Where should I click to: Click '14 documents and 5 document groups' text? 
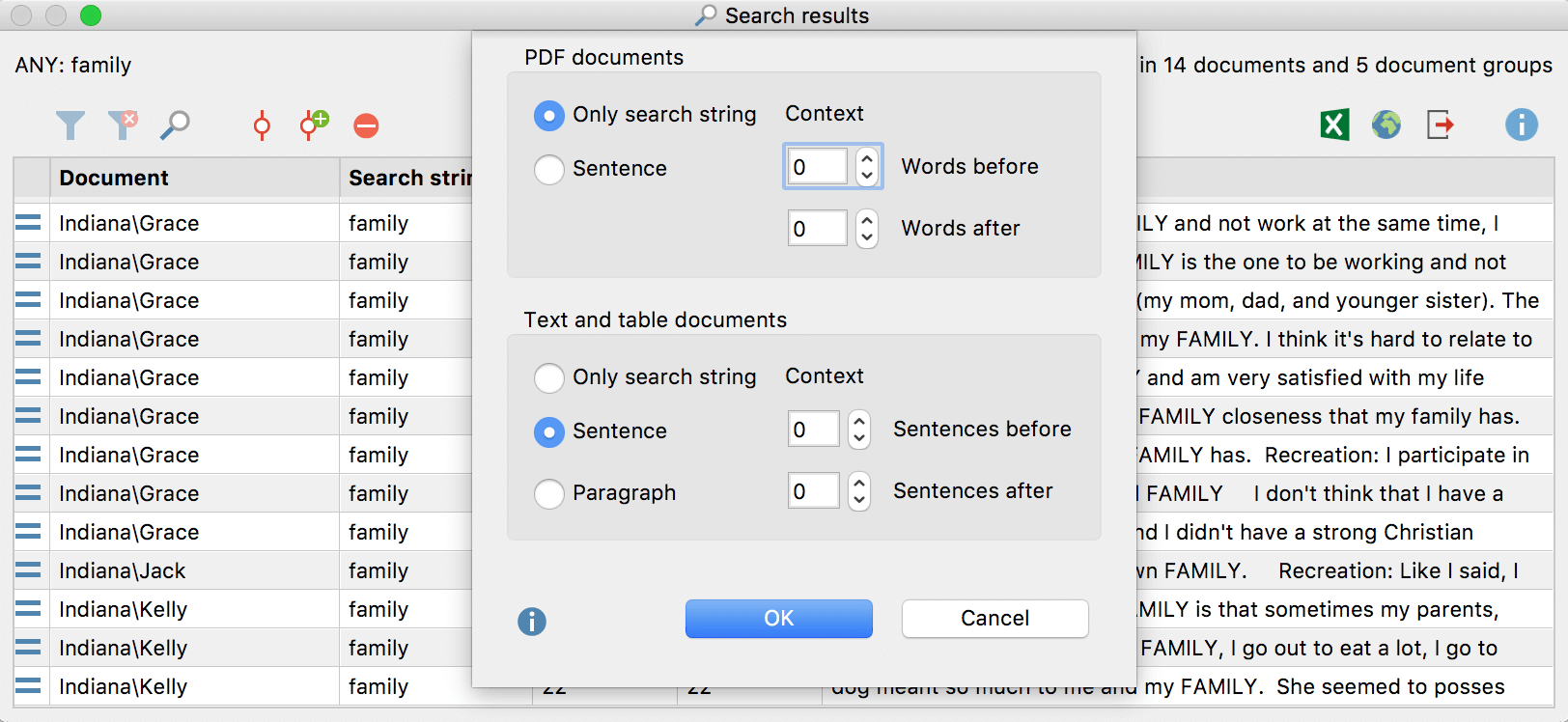pyautogui.click(x=1358, y=65)
